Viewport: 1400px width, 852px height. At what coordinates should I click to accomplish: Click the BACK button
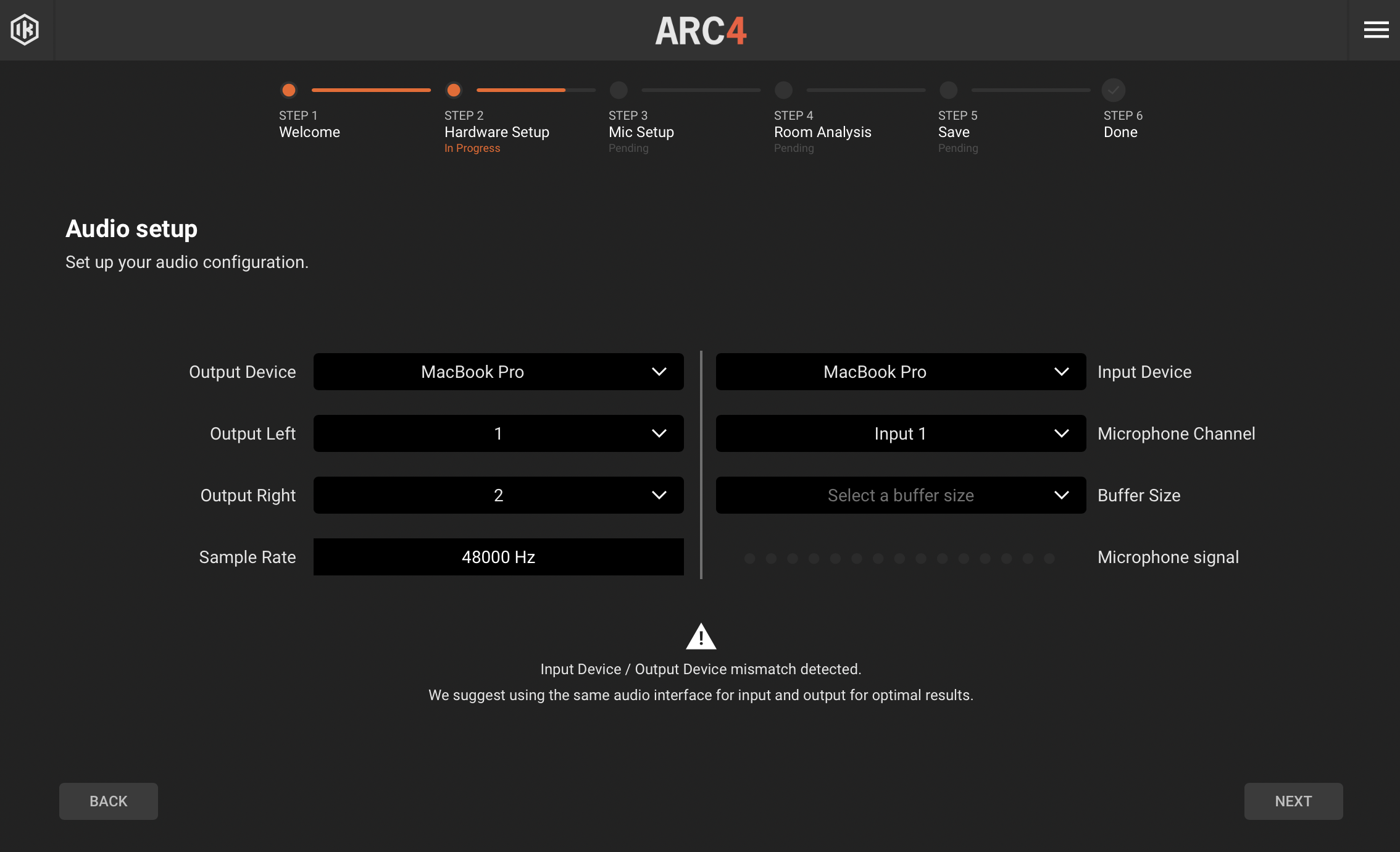point(109,801)
